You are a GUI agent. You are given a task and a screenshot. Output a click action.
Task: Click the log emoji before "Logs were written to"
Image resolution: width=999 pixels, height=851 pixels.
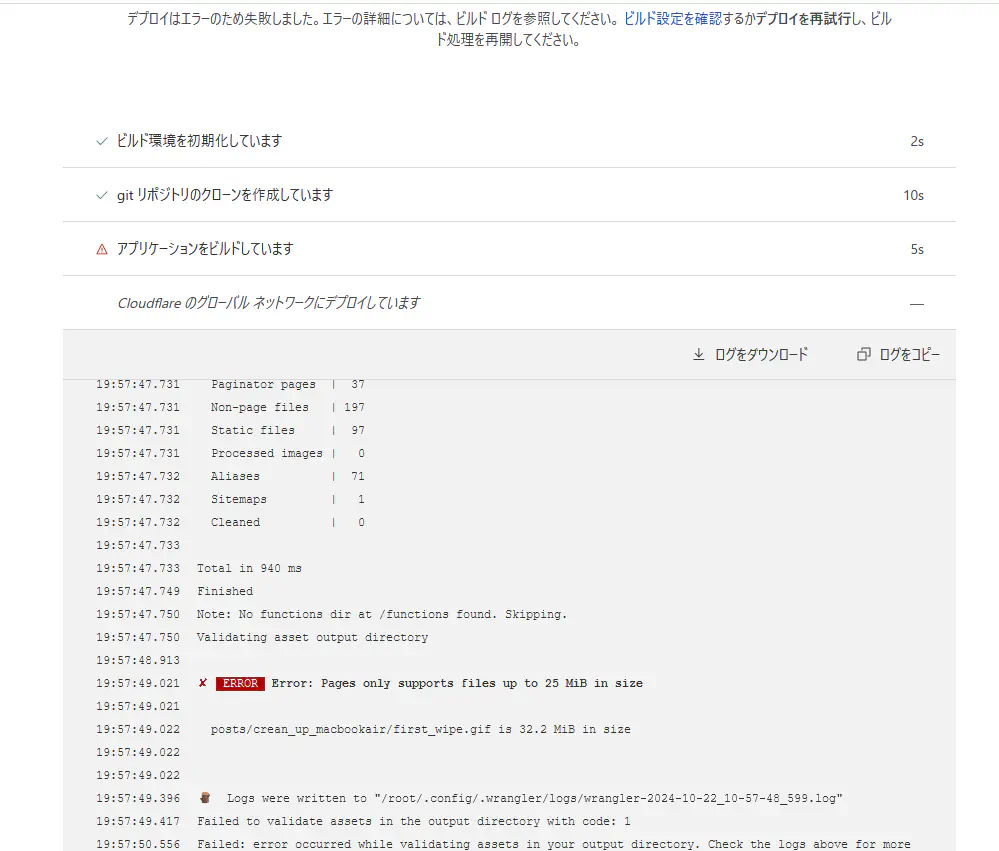coord(205,798)
